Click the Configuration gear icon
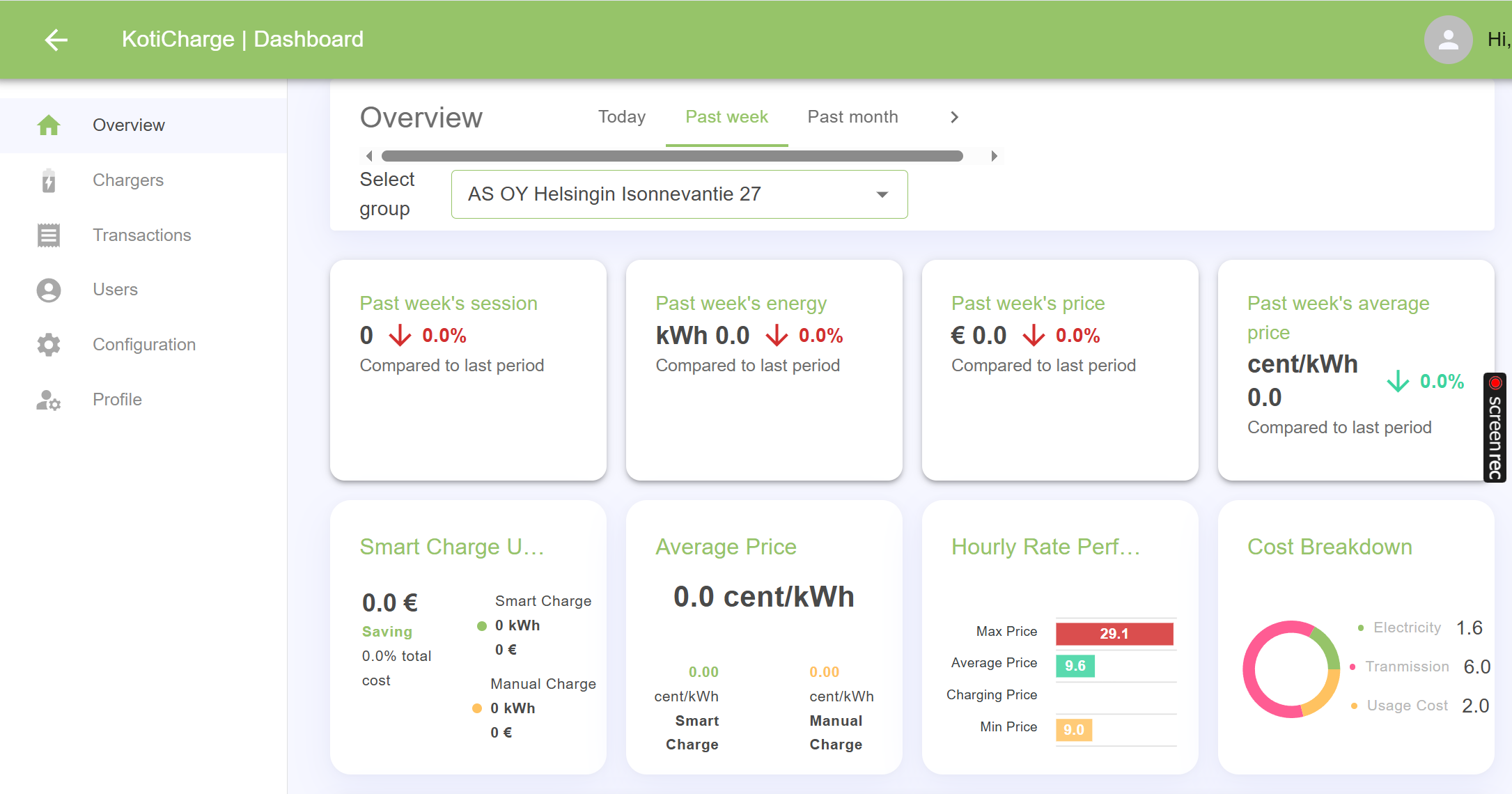The image size is (1512, 794). pyautogui.click(x=49, y=345)
